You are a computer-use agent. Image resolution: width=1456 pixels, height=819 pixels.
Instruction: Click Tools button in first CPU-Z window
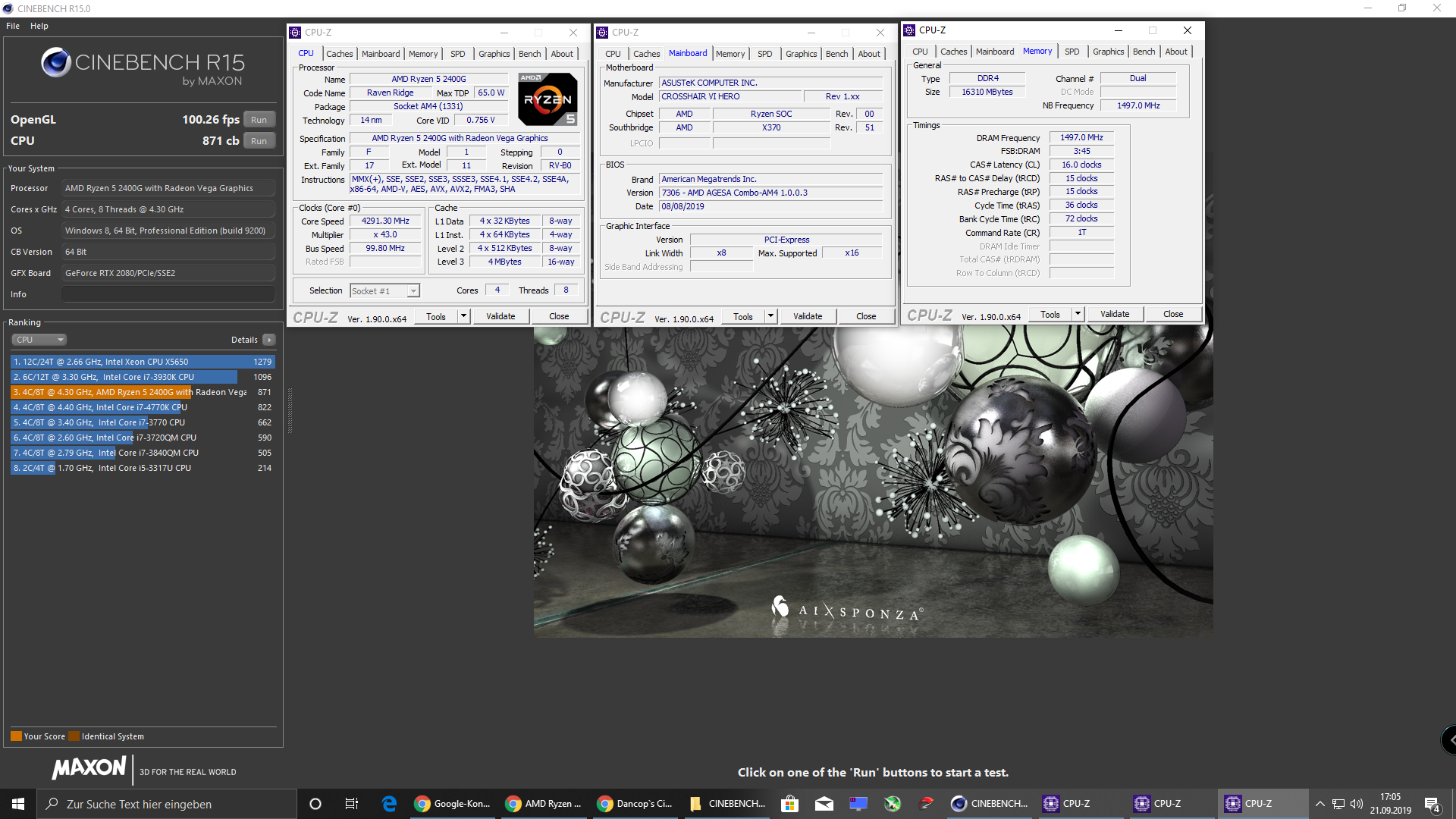pos(436,317)
